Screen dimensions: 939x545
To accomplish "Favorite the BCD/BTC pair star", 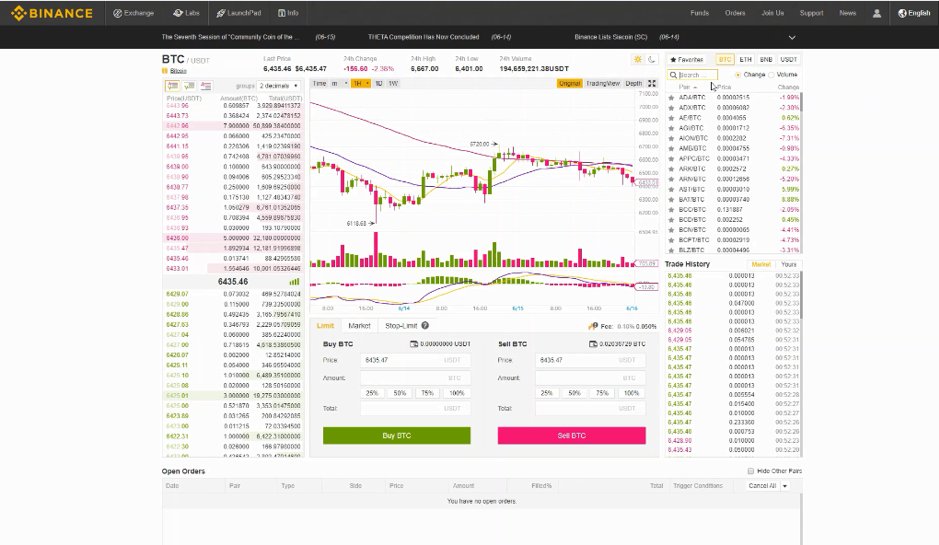I will (x=671, y=220).
